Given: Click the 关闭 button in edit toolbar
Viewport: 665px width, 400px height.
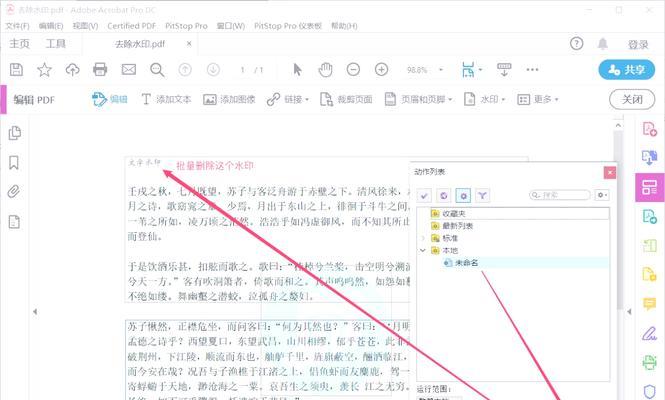Looking at the screenshot, I should pyautogui.click(x=631, y=99).
